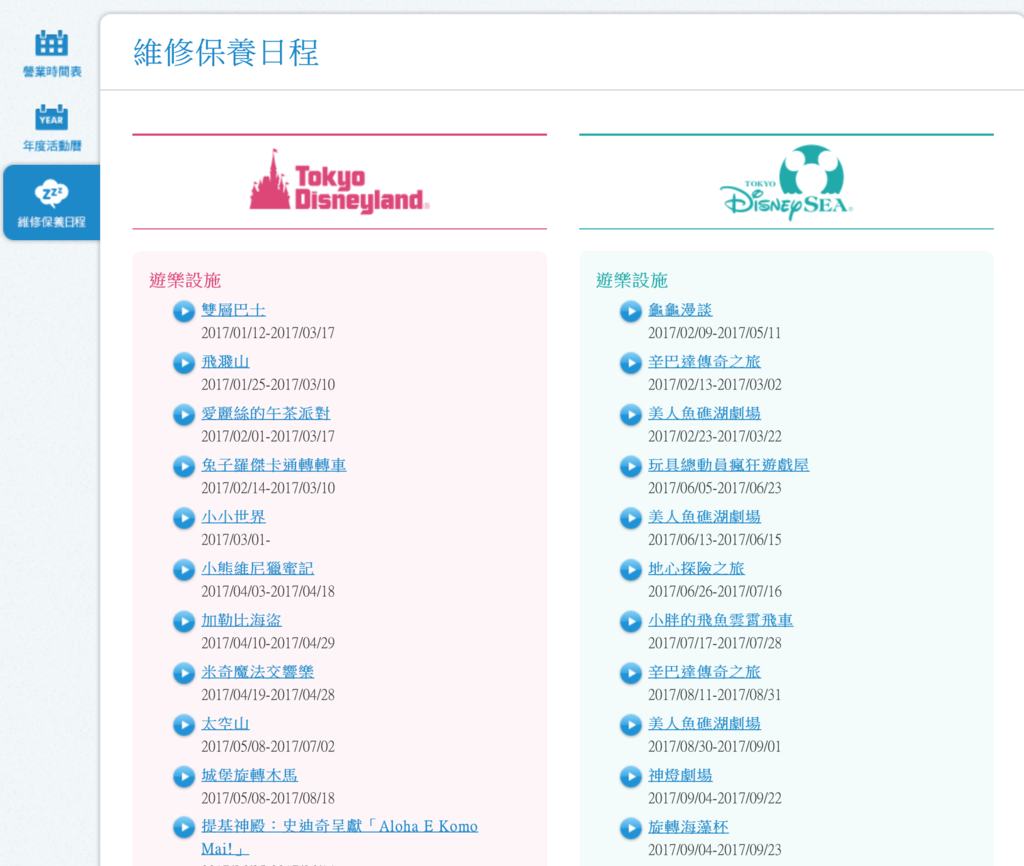Viewport: 1024px width, 866px height.
Task: Open 美人魚礁湖劇場 link dated 2017/02/23
Action: click(x=704, y=413)
